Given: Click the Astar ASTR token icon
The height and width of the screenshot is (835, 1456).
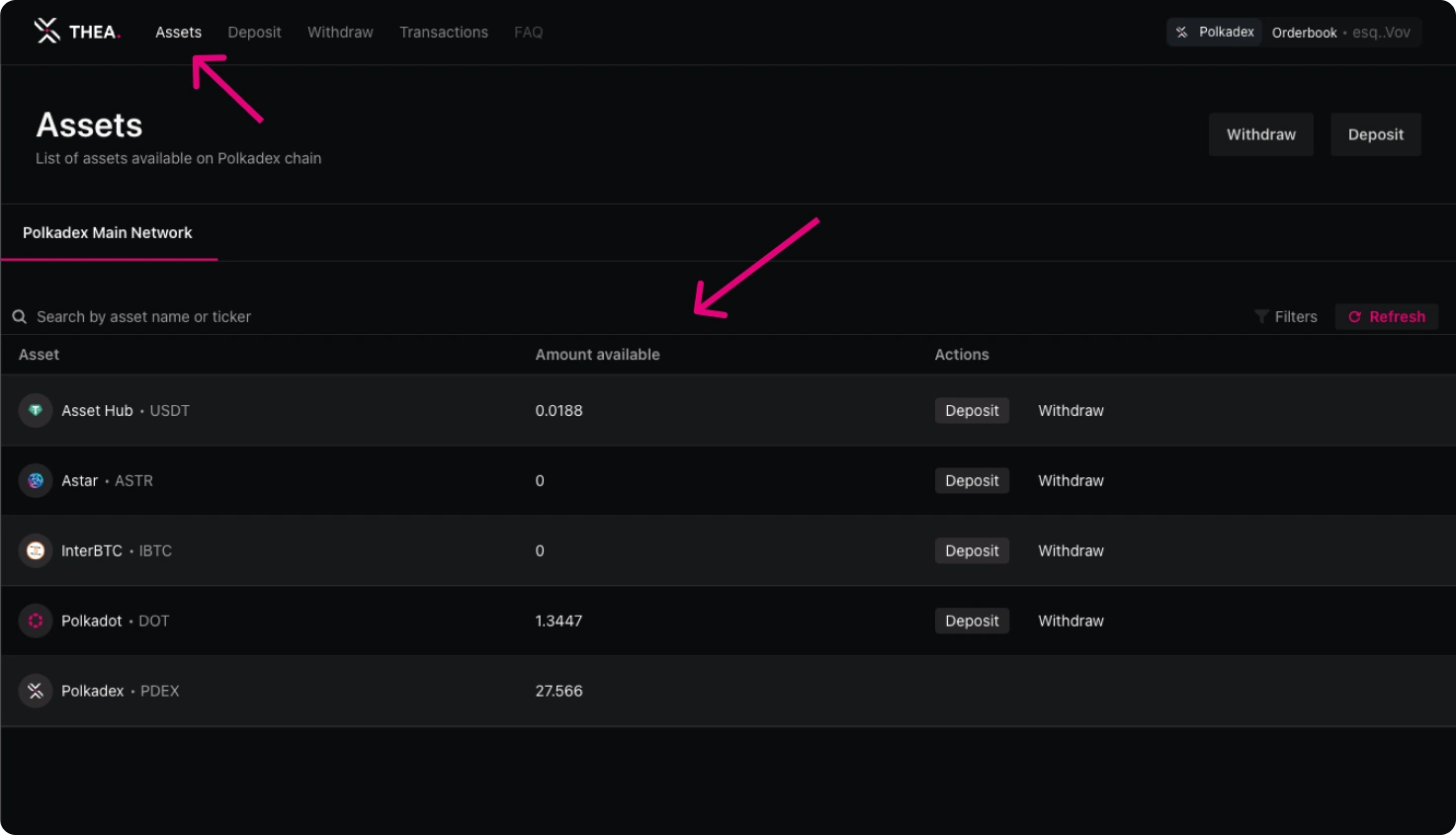Looking at the screenshot, I should (36, 480).
